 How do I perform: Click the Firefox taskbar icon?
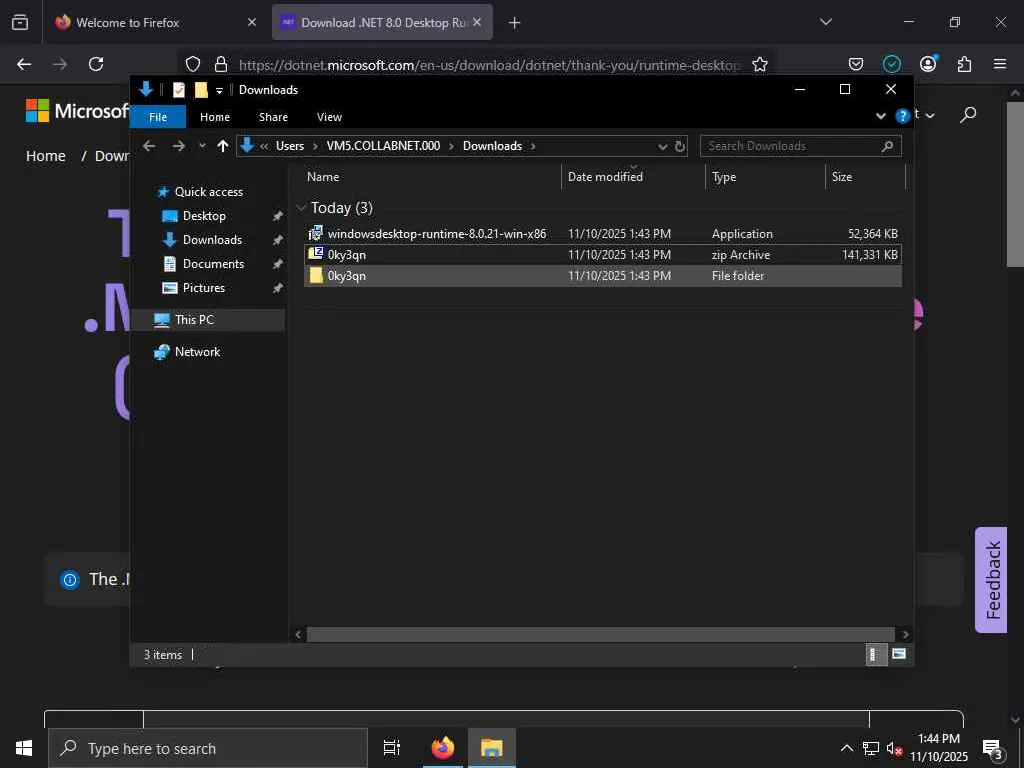[x=442, y=748]
